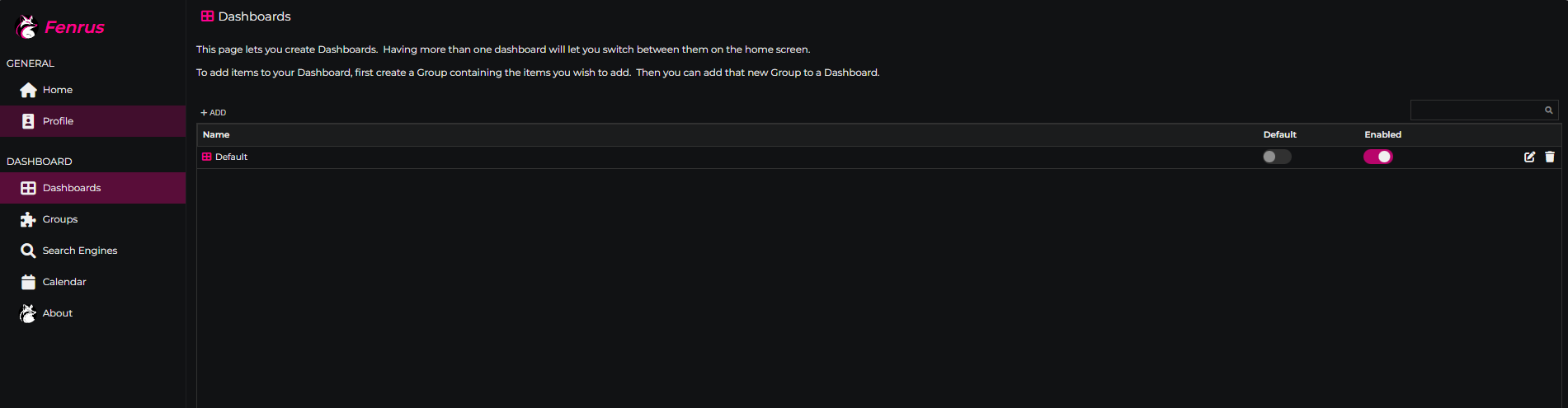Toggle the Default switch for Default dashboard
Screen dimensions: 1568x408
point(1276,157)
